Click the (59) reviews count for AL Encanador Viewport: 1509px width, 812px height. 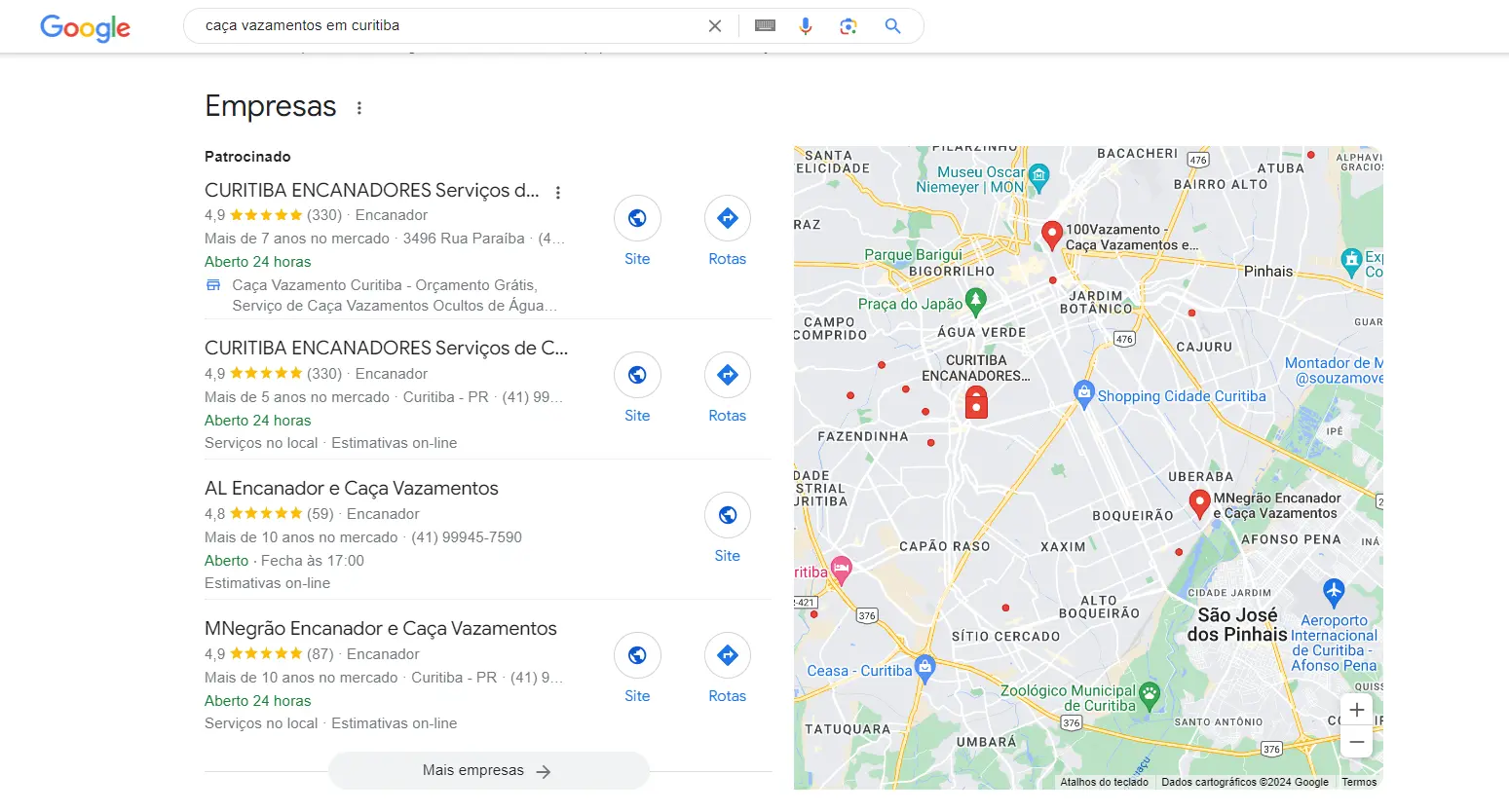(x=321, y=514)
